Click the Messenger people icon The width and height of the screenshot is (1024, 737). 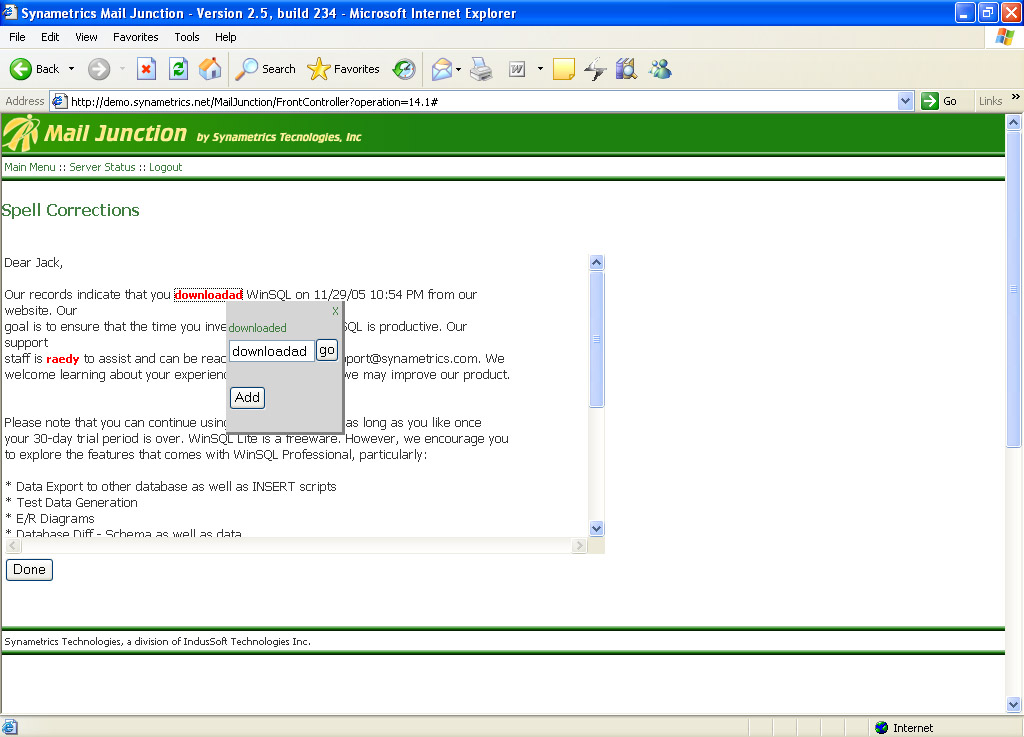pos(660,69)
